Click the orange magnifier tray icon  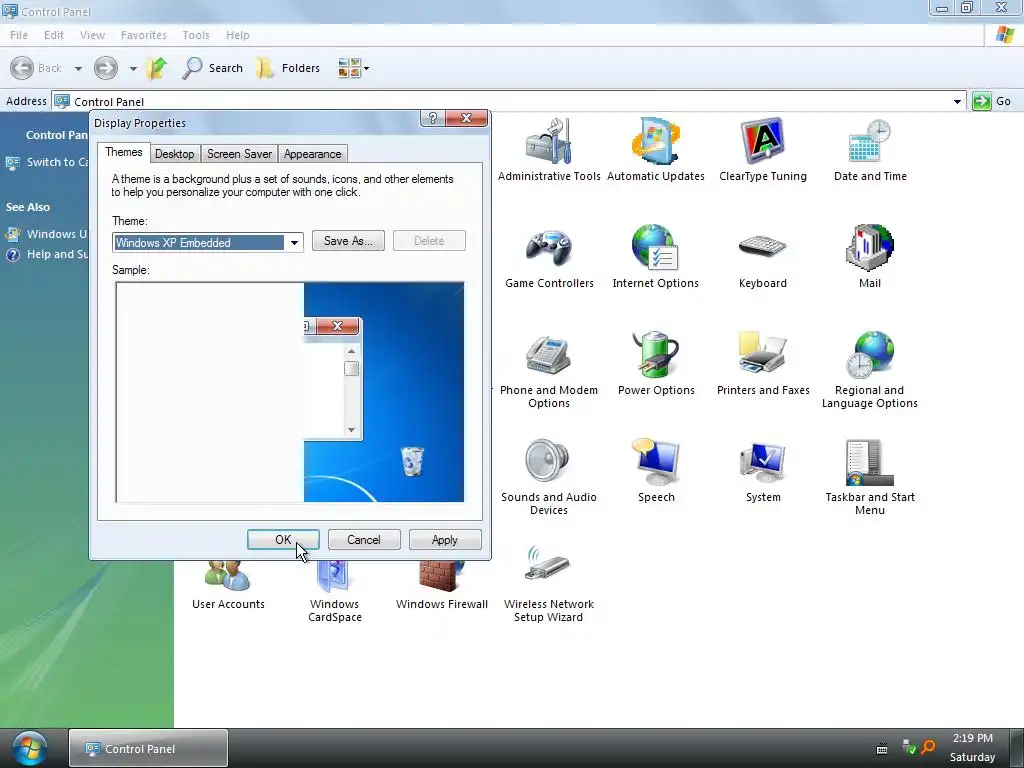point(927,747)
